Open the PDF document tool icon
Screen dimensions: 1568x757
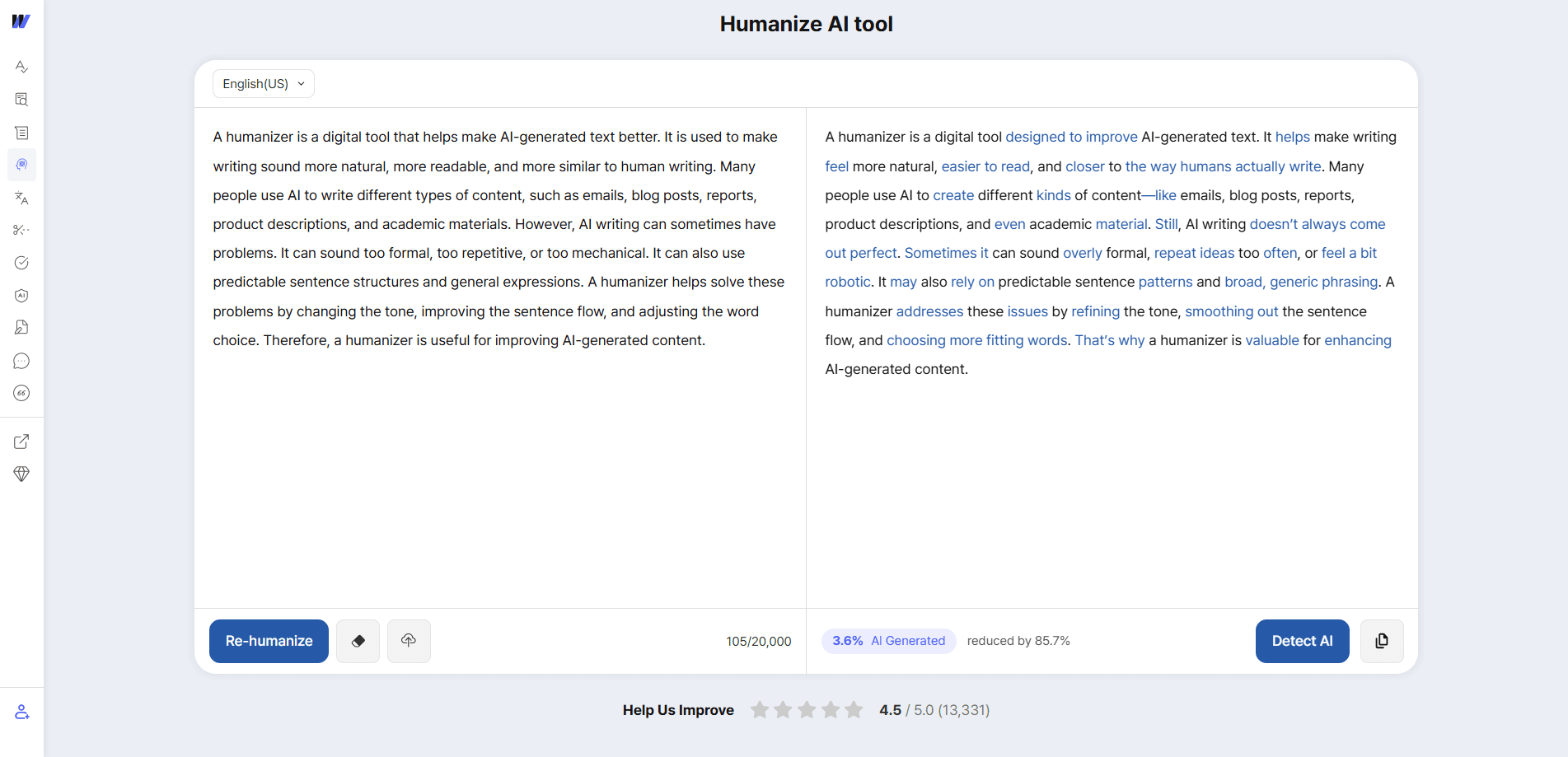click(x=21, y=328)
